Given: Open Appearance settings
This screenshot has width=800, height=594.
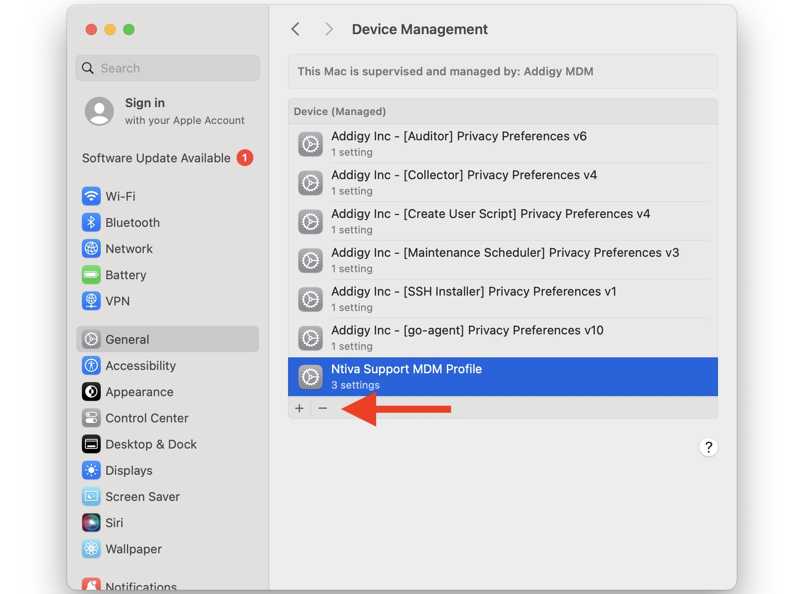Looking at the screenshot, I should click(167, 392).
